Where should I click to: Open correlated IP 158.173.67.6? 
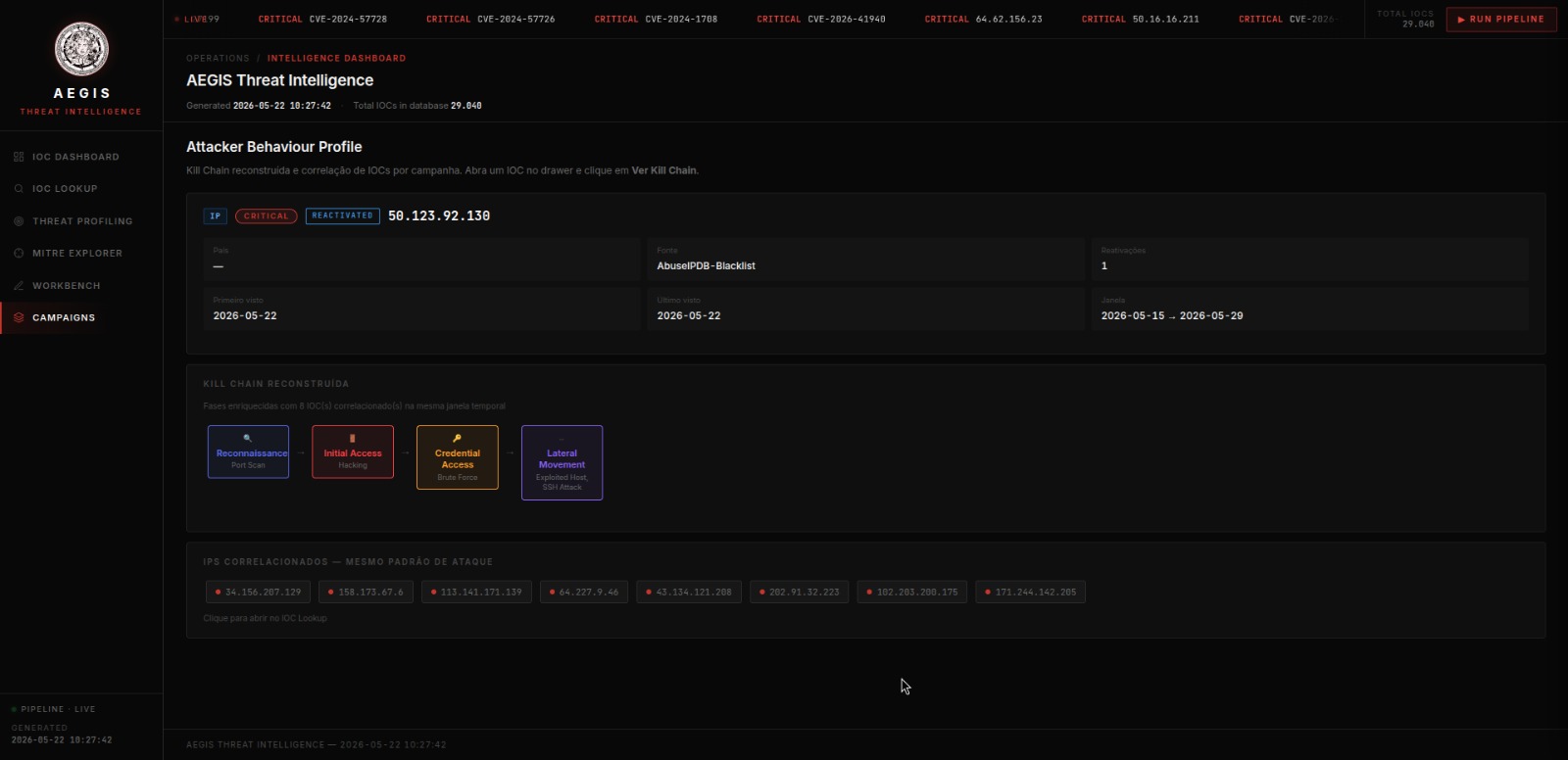[366, 592]
